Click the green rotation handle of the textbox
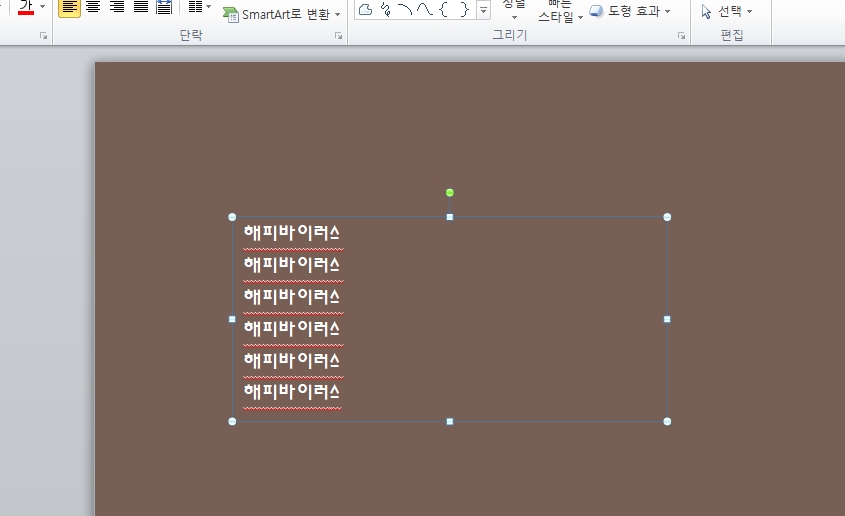This screenshot has width=845, height=516. [x=450, y=193]
